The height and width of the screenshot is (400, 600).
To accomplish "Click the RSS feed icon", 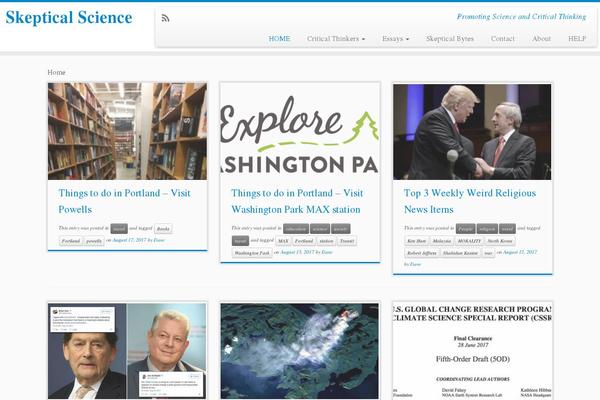I will tap(165, 18).
